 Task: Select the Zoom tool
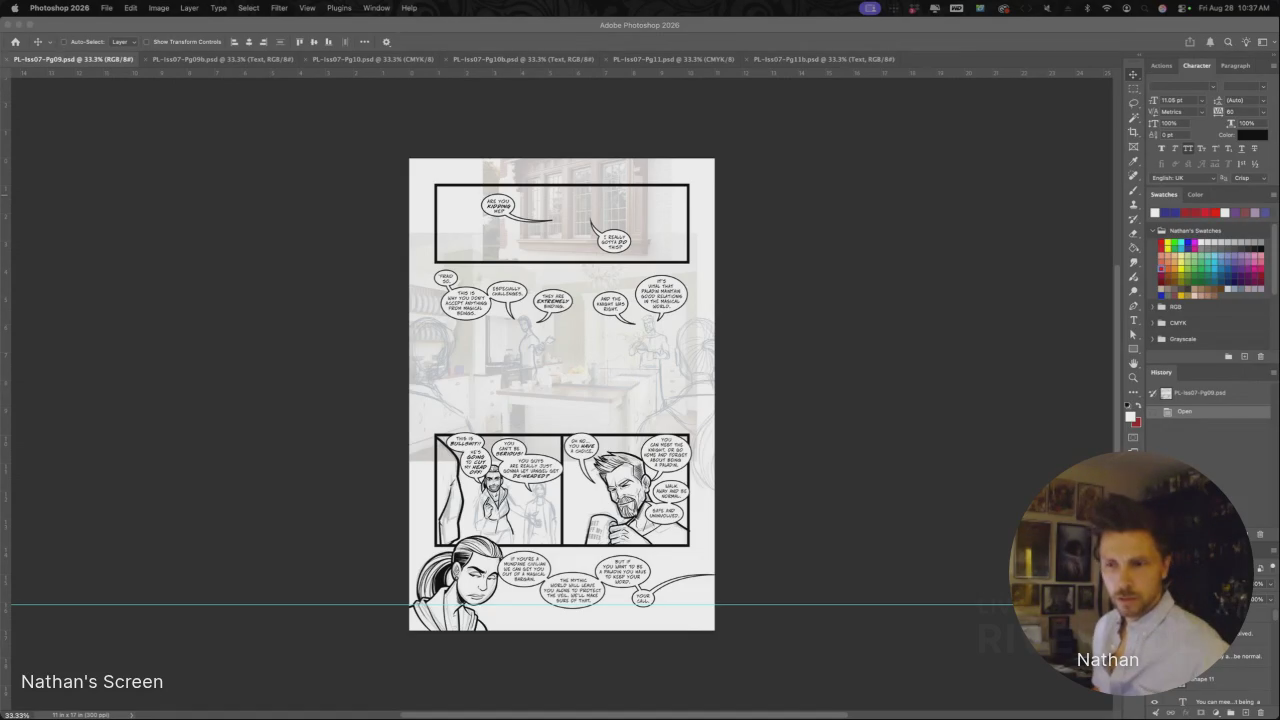1133,378
